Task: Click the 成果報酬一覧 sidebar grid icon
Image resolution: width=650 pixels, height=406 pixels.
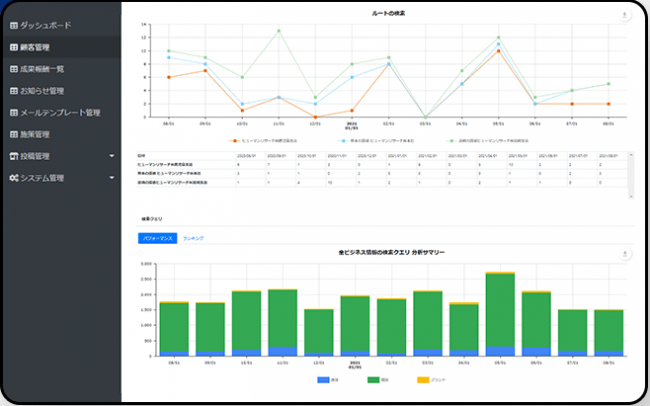Action: pyautogui.click(x=14, y=69)
